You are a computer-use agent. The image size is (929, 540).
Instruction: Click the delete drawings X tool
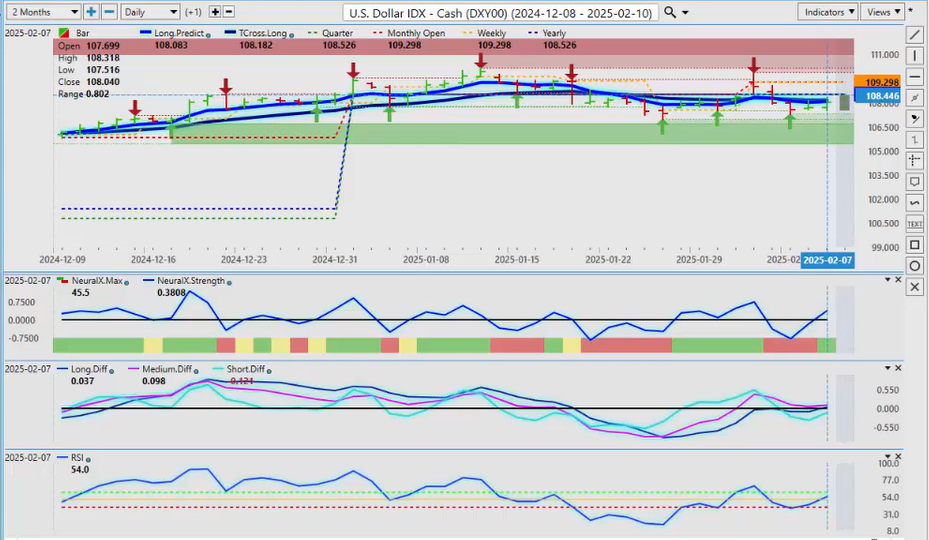pyautogui.click(x=914, y=287)
